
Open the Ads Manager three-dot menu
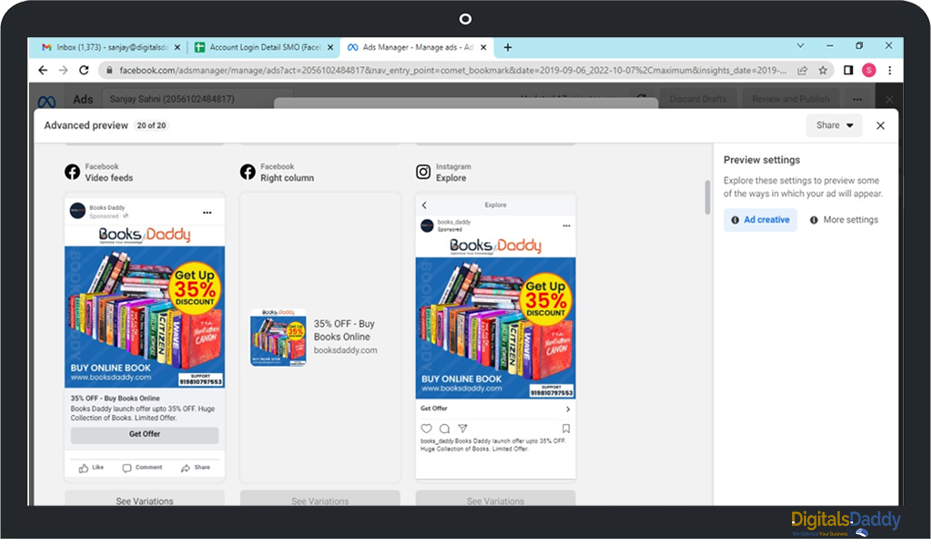pyautogui.click(x=857, y=99)
